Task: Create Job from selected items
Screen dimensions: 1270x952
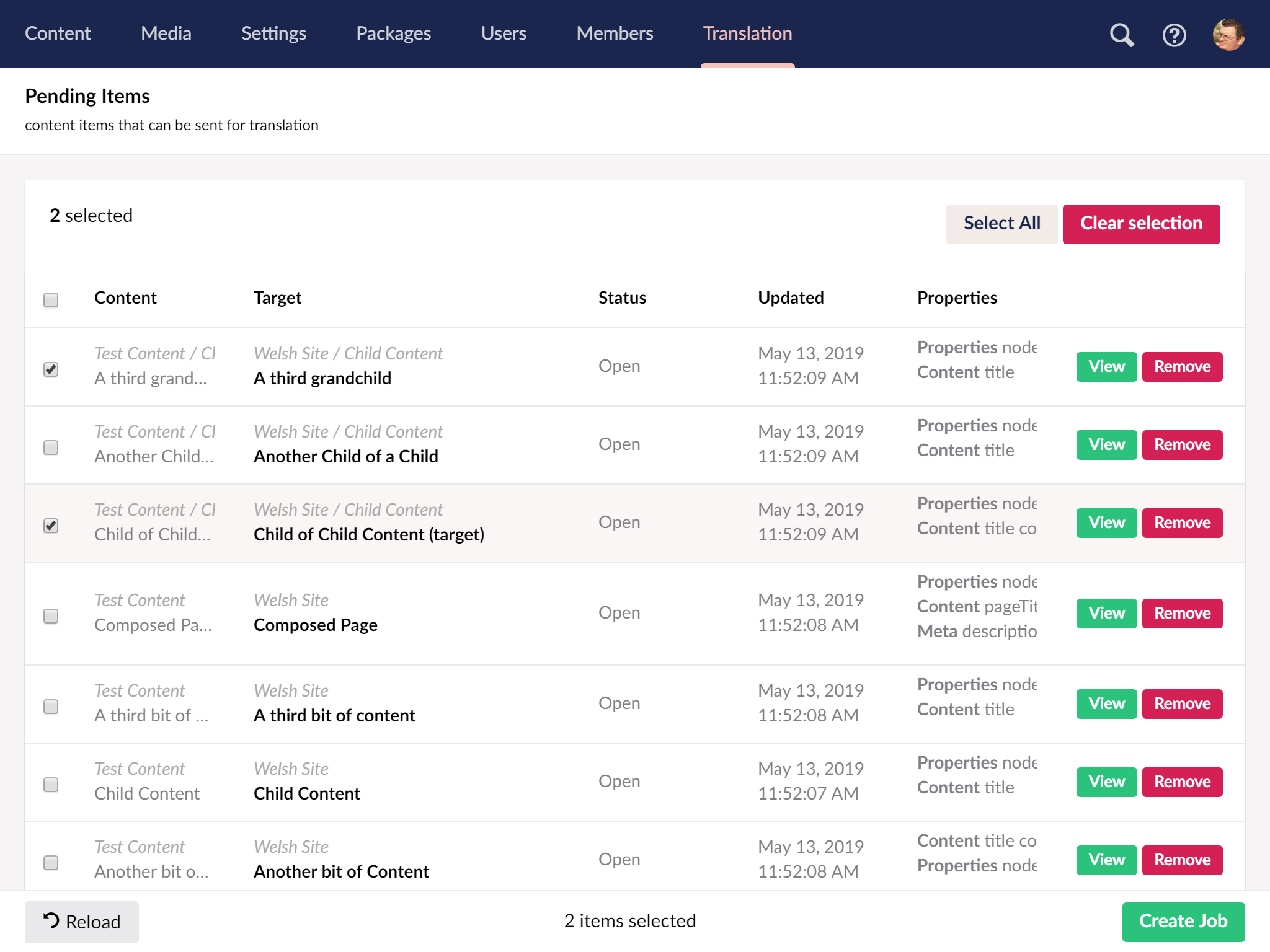Action: 1183,922
